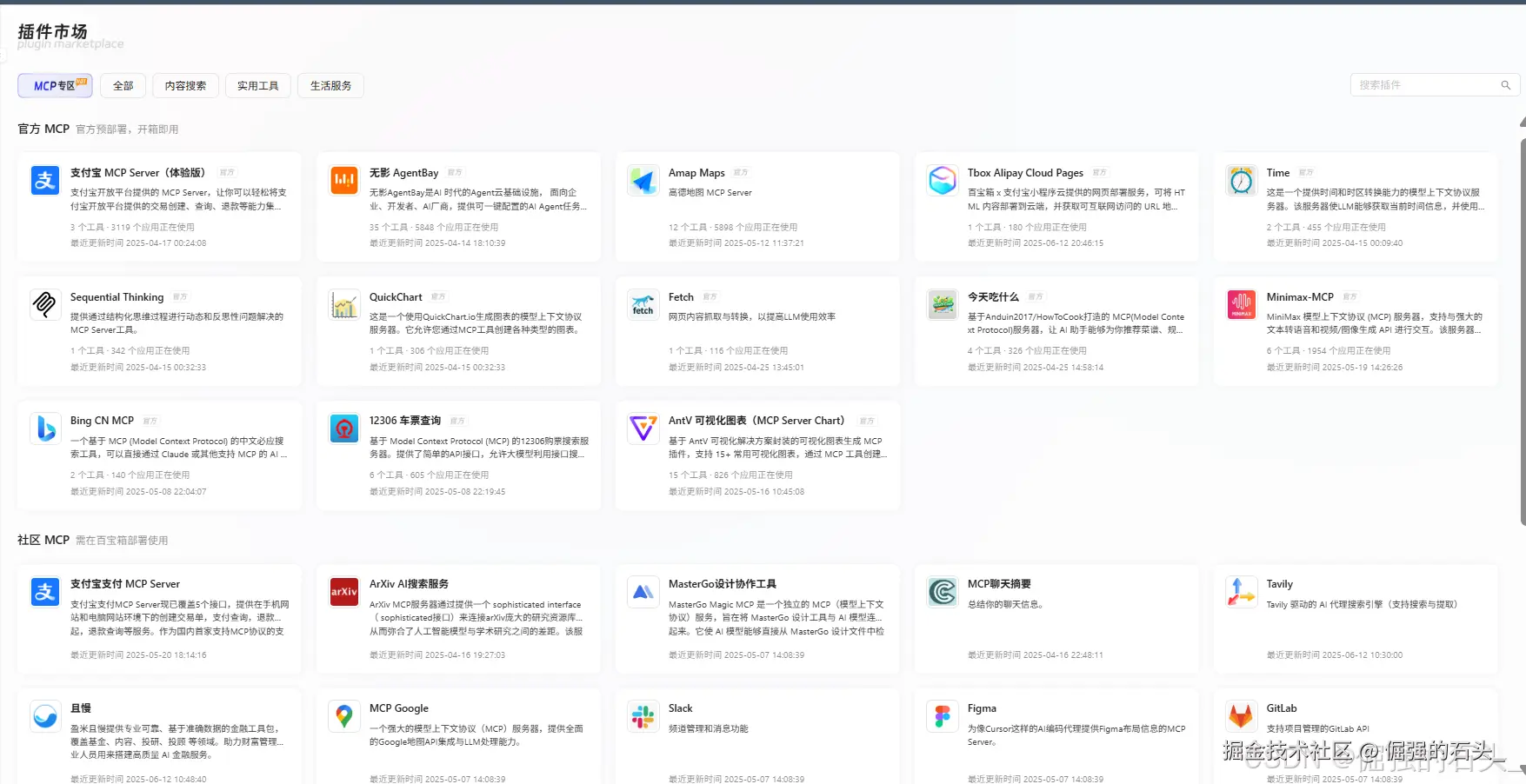Open the 内容搜索 tab

click(185, 85)
